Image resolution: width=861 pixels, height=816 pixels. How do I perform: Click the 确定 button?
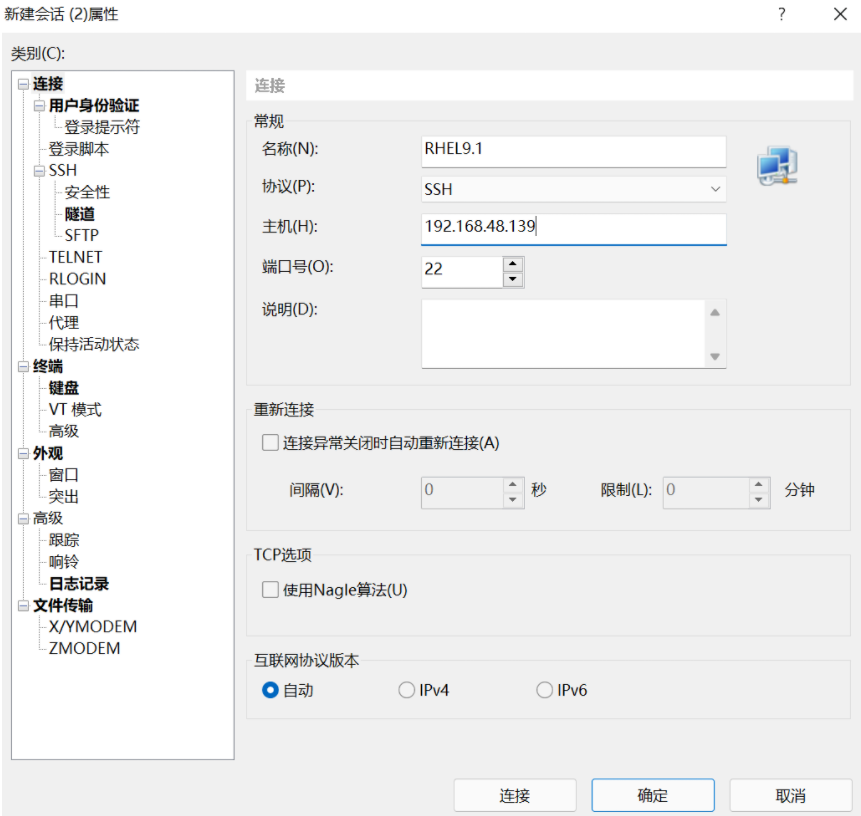653,795
